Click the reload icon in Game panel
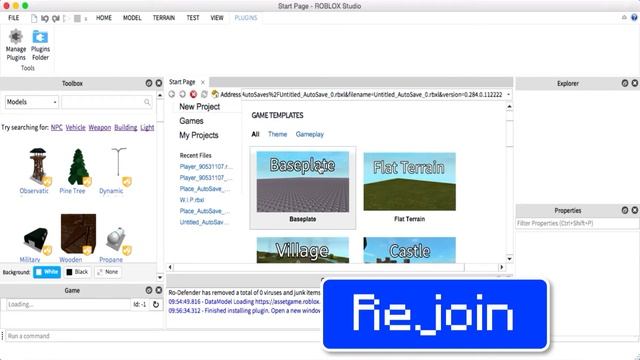 point(156,304)
